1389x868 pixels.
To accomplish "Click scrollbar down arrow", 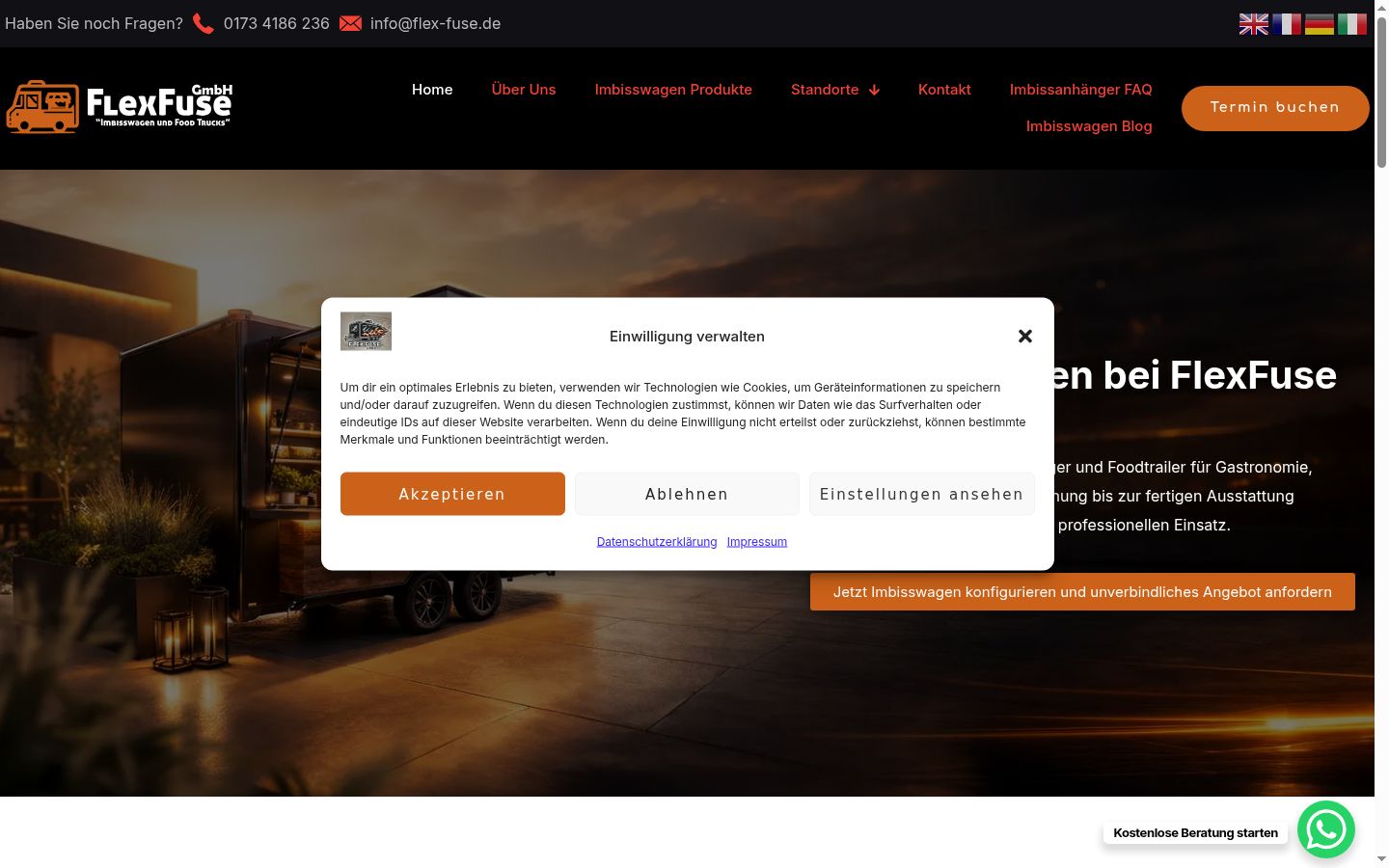I will tap(1381, 859).
